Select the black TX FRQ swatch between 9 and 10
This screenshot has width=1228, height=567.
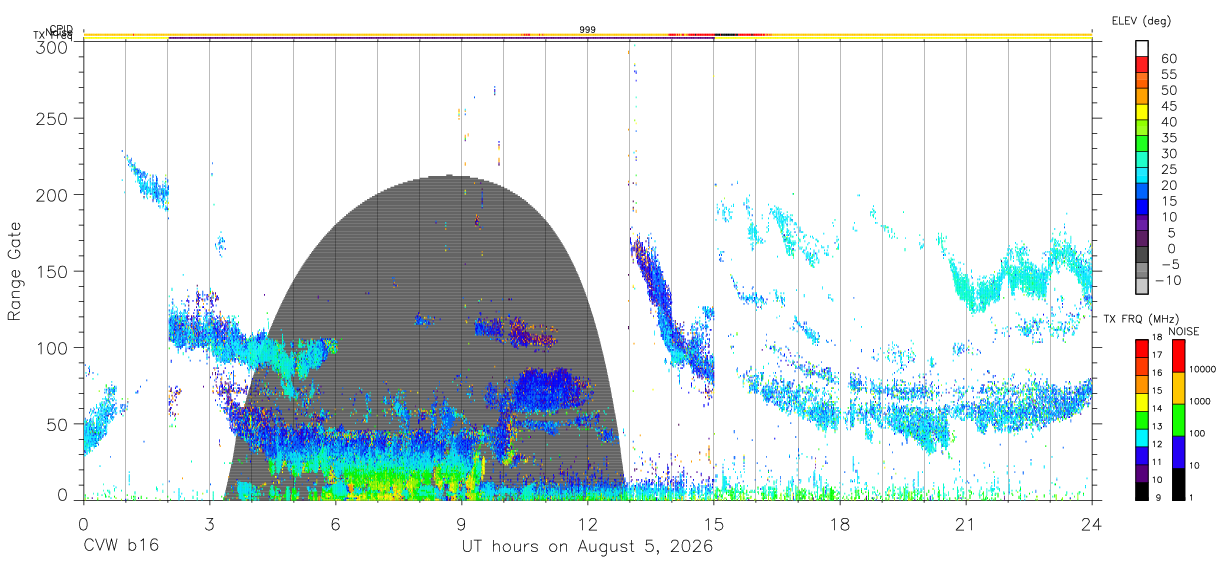(1142, 490)
